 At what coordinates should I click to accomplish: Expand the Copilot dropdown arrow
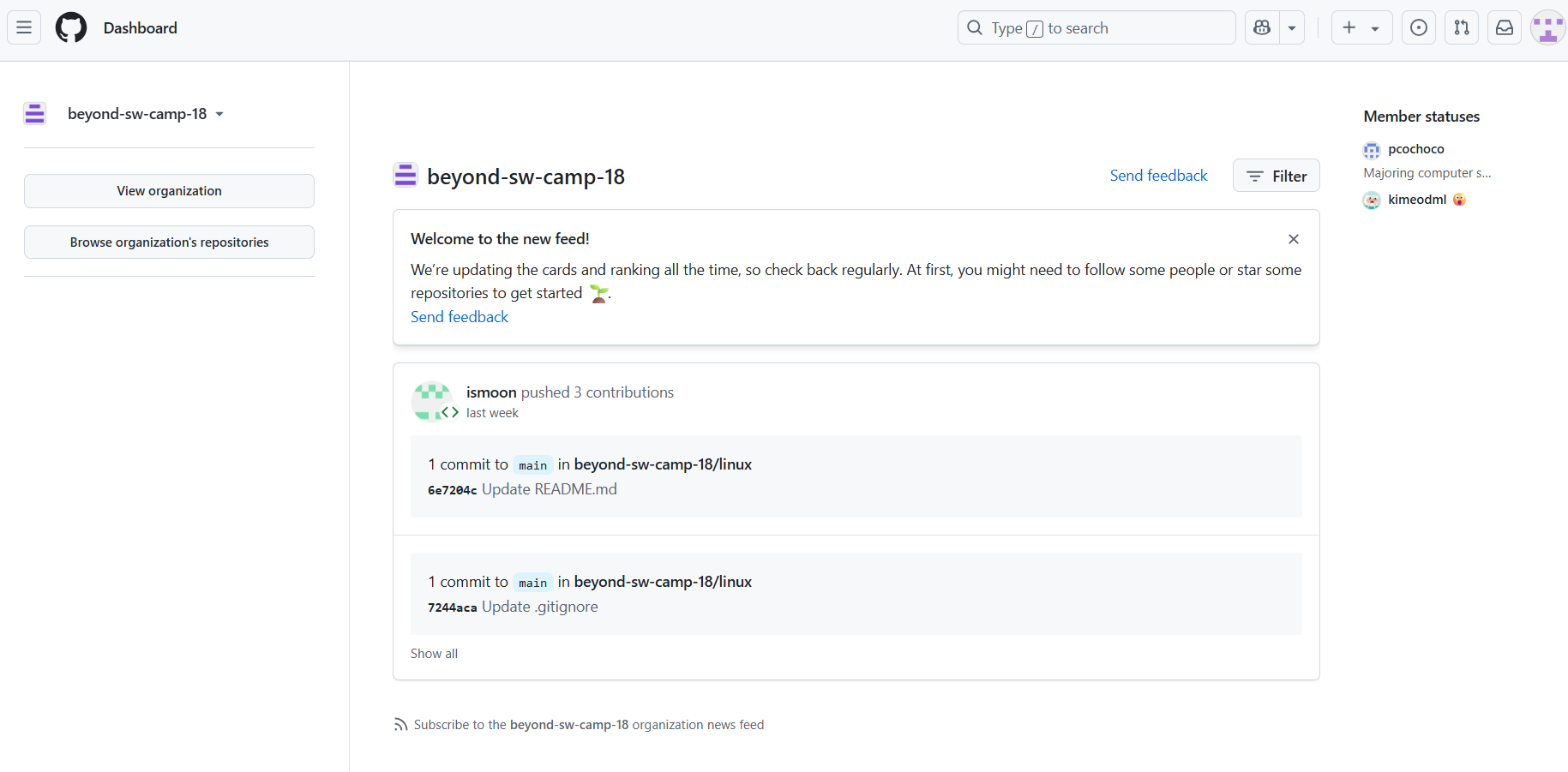pyautogui.click(x=1292, y=28)
